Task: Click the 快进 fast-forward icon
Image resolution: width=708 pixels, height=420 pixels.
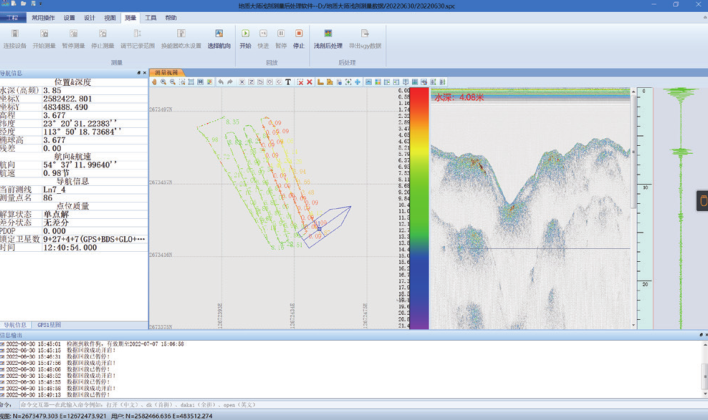Action: [263, 39]
